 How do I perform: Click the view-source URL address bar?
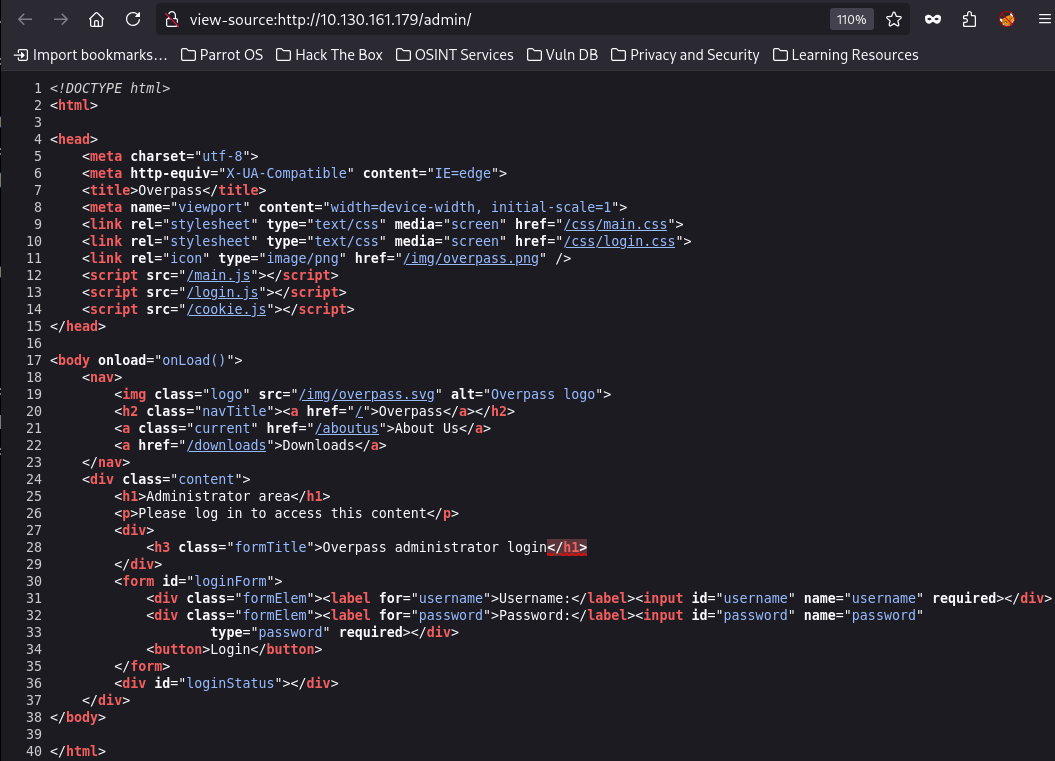(498, 20)
